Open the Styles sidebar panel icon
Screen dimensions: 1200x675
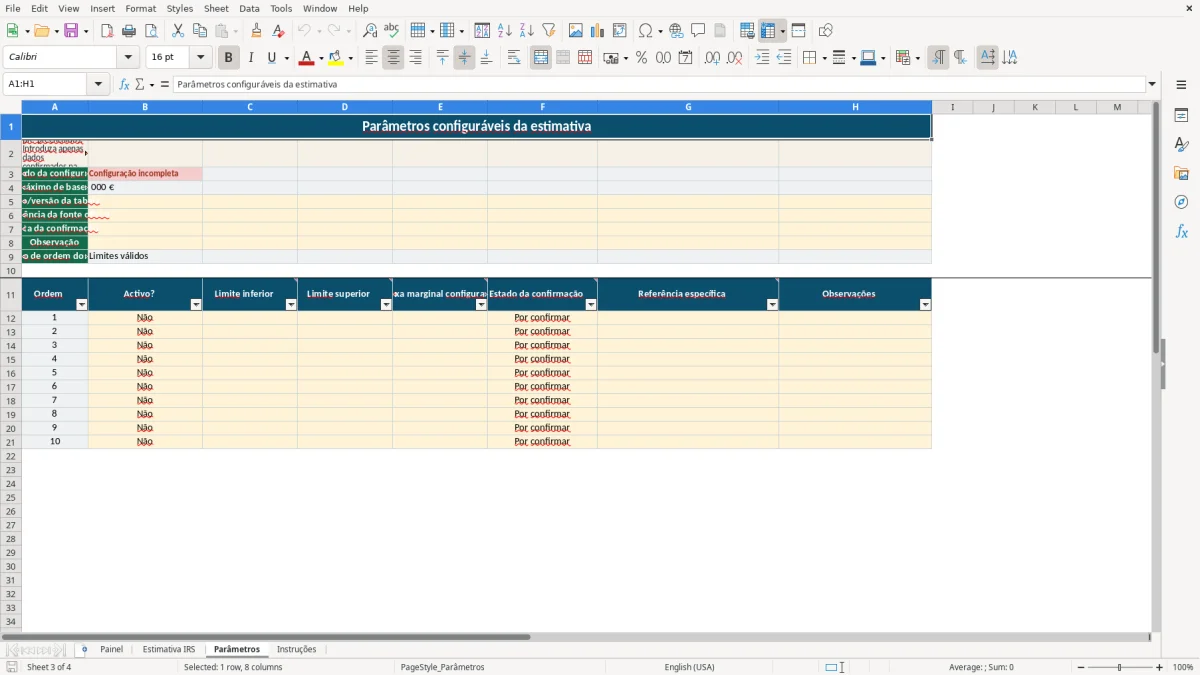pos(1181,145)
